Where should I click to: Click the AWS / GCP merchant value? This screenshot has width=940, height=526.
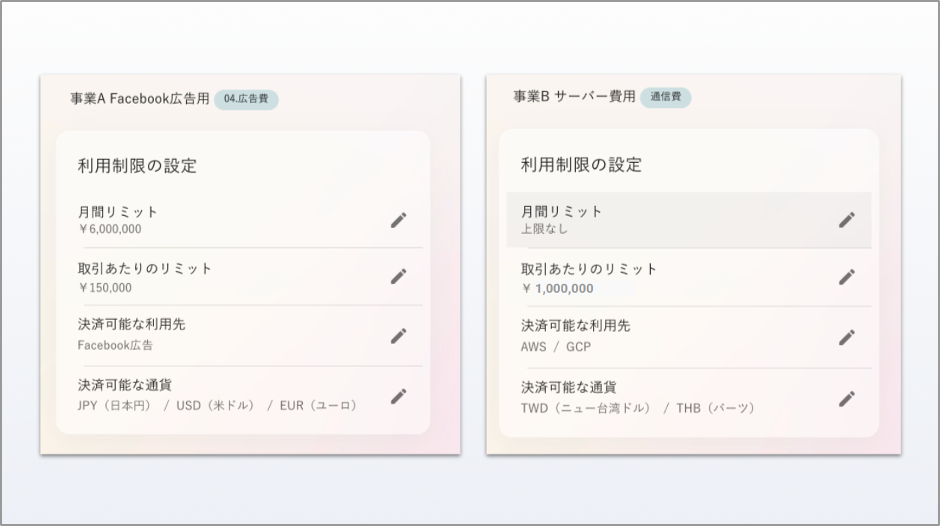(556, 347)
